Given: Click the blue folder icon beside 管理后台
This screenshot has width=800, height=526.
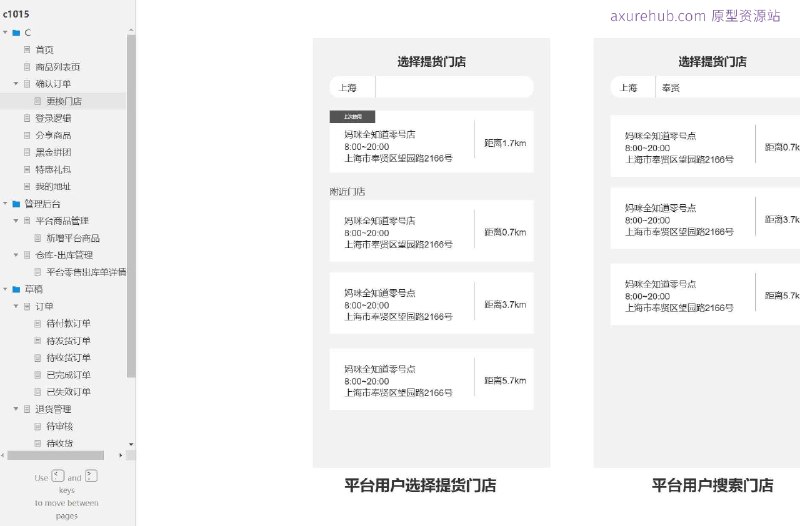Looking at the screenshot, I should [16, 204].
